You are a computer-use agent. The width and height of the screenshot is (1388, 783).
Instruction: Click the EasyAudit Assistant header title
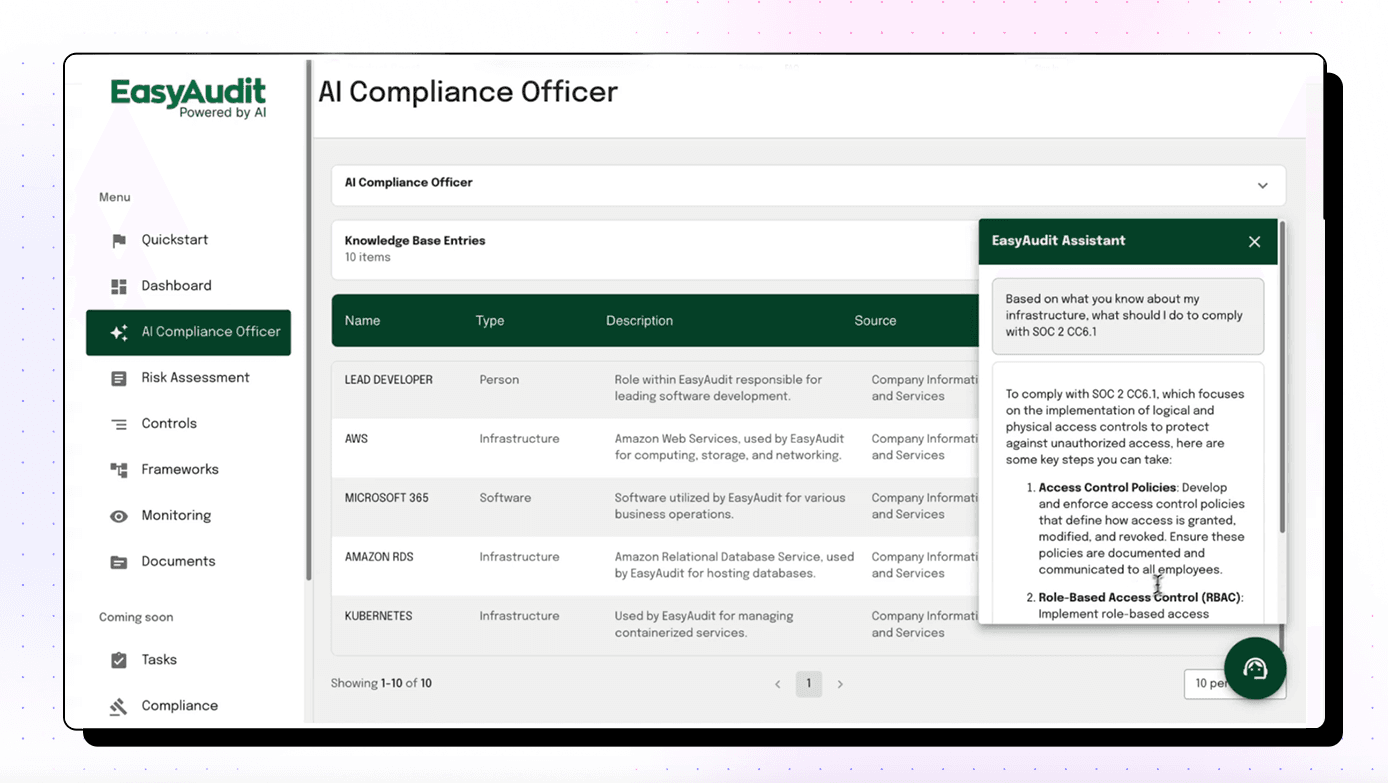pos(1058,241)
